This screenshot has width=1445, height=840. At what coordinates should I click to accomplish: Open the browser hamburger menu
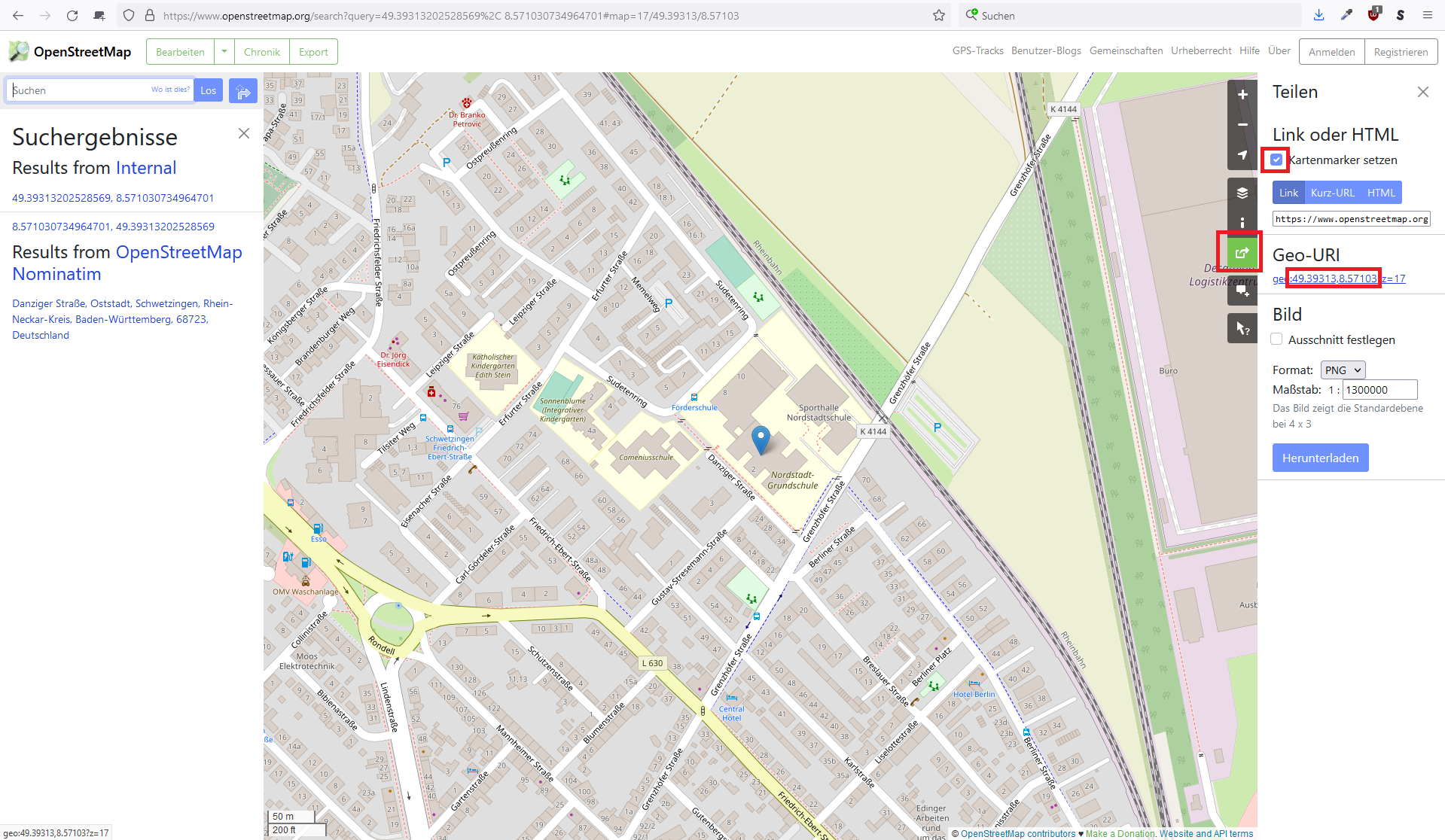(1427, 15)
